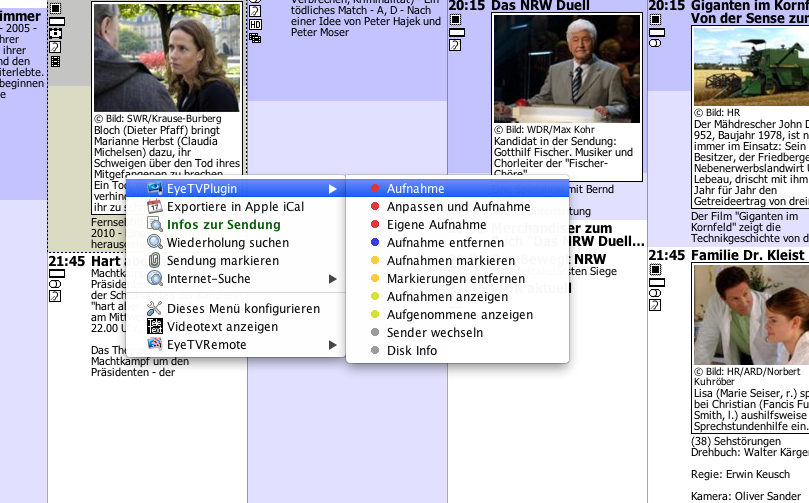Select Anpassen und Aufnahme
Screen dimensions: 809x503
click(457, 206)
